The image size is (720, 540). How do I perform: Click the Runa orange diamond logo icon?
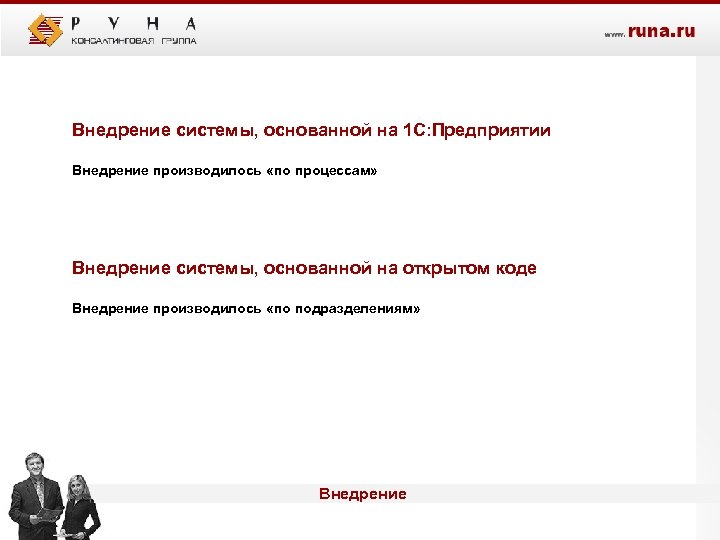[45, 30]
